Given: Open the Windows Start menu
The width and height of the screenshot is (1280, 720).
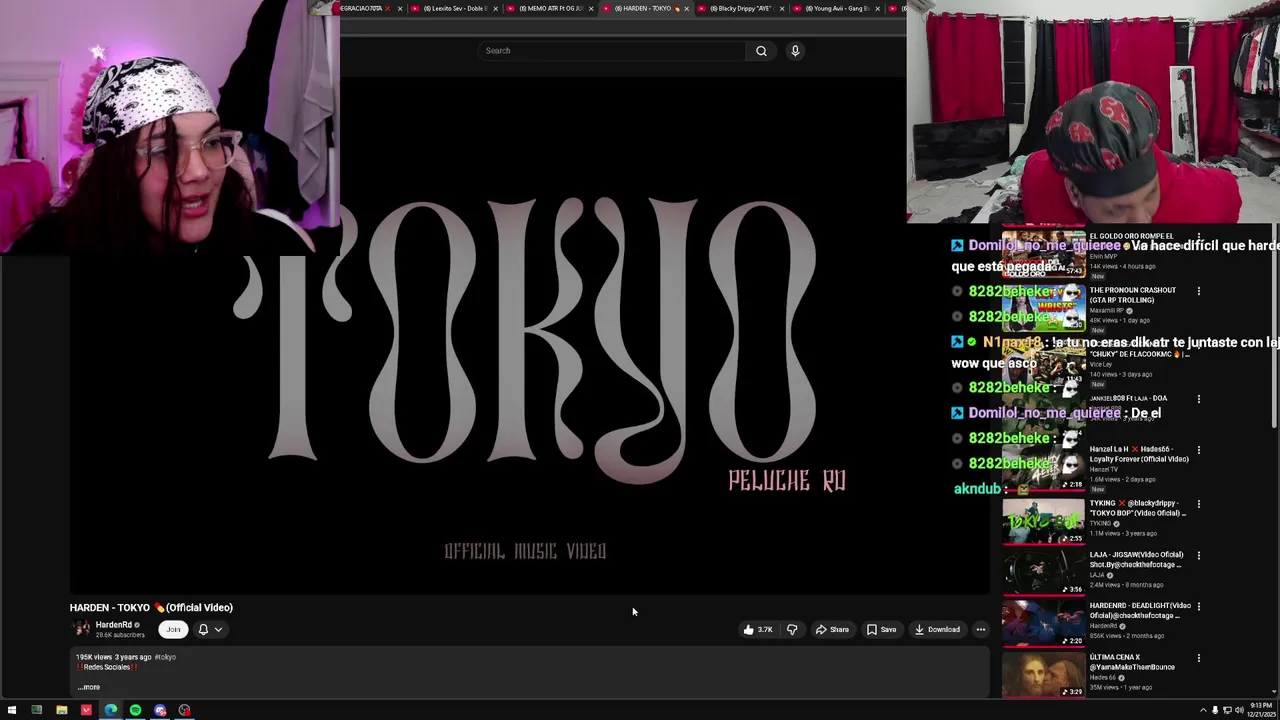Looking at the screenshot, I should 11,710.
